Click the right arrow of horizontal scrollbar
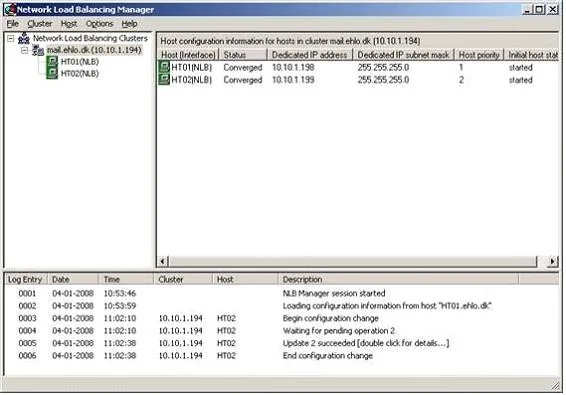This screenshot has height=395, width=566. point(553,261)
